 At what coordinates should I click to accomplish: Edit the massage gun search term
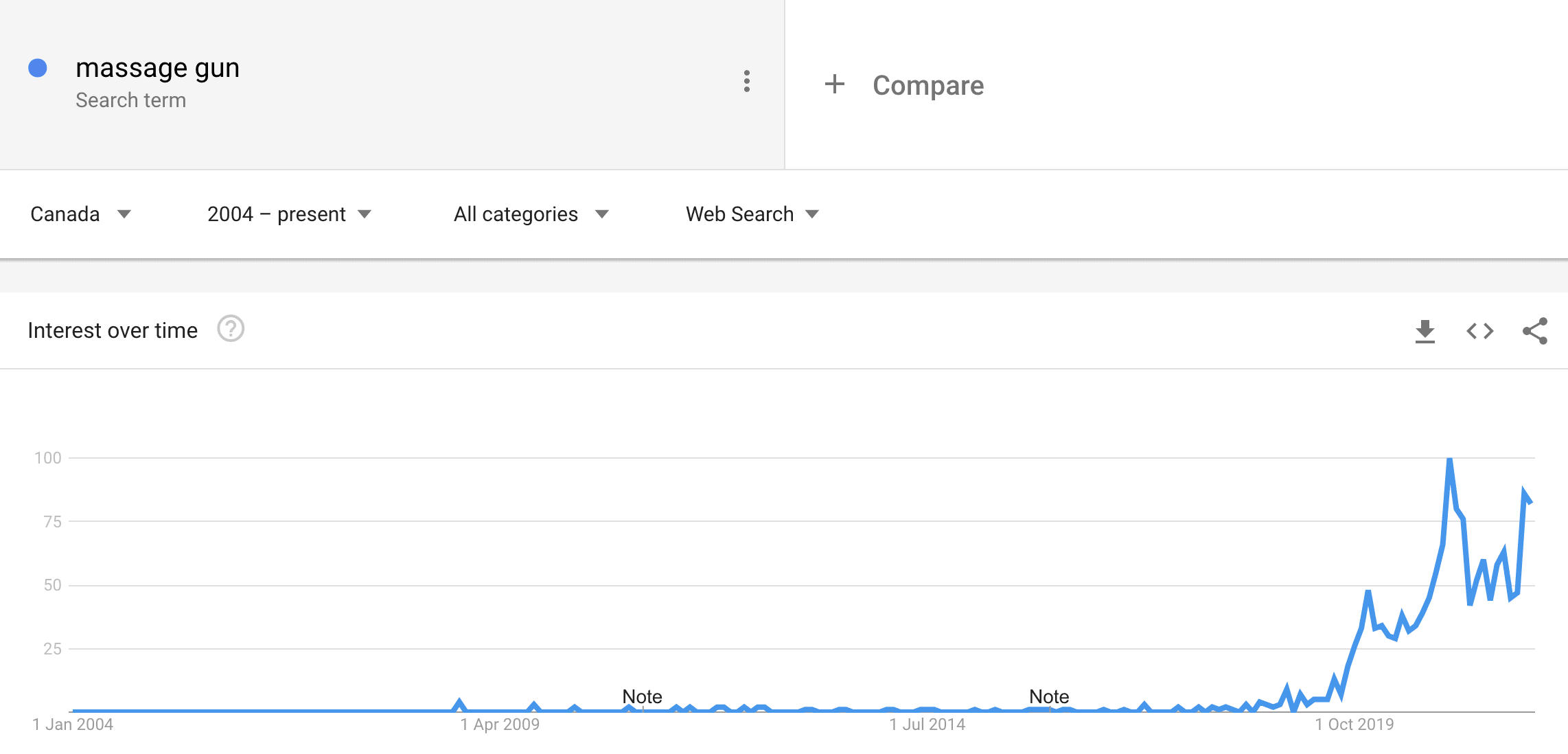[x=157, y=68]
